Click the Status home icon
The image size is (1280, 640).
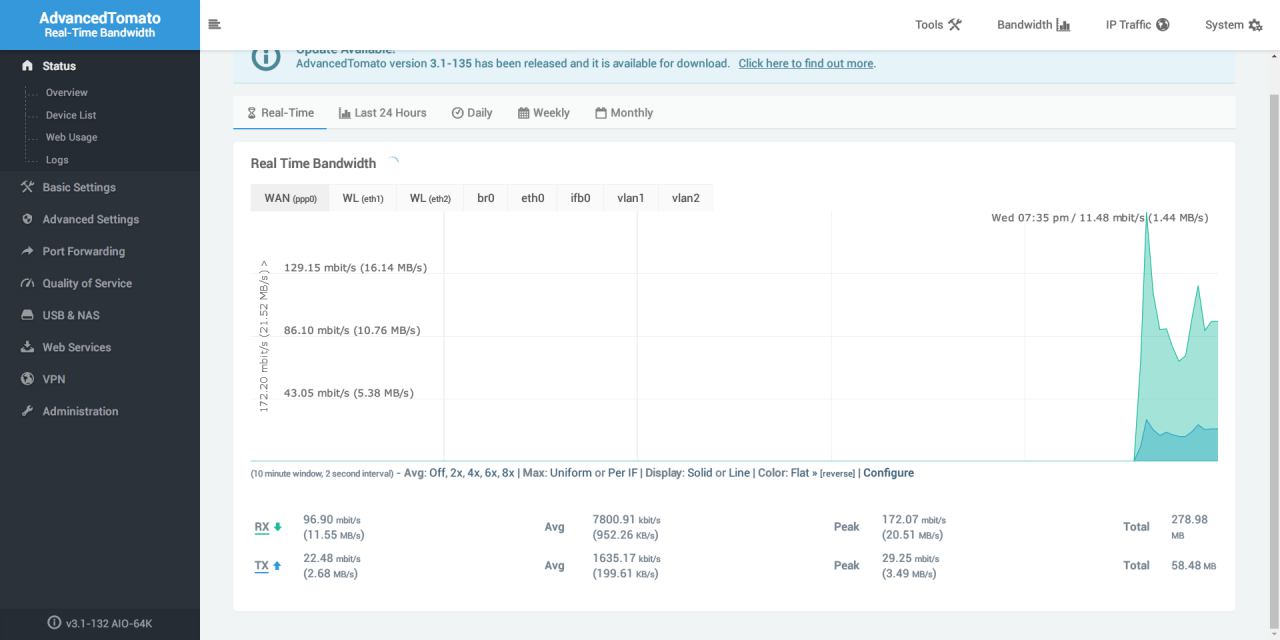coord(27,66)
